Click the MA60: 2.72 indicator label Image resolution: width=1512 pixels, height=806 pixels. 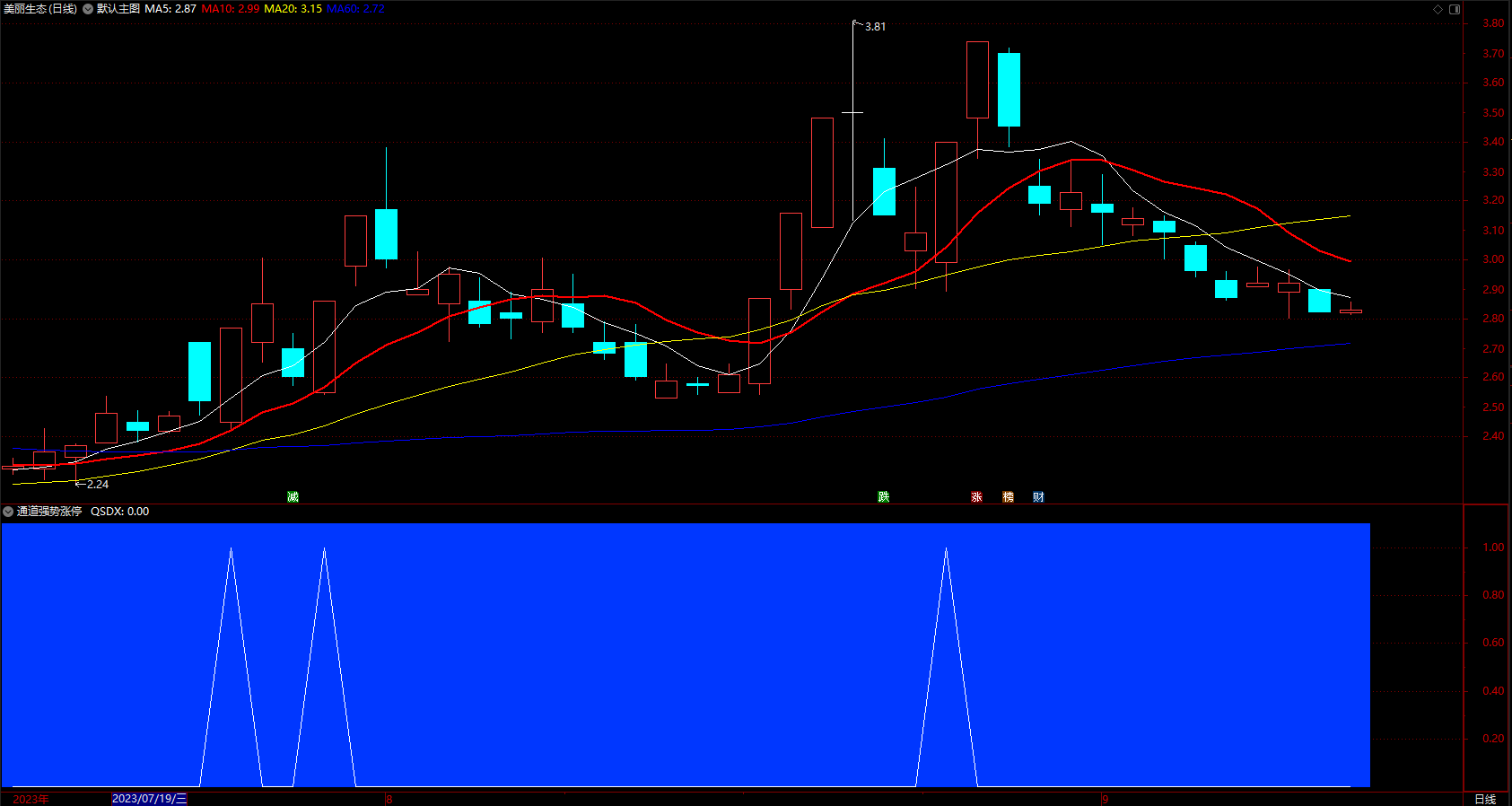(x=355, y=9)
